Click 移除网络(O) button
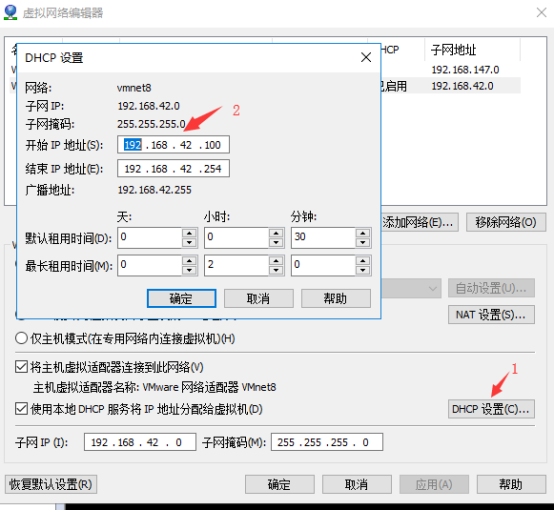 click(x=506, y=222)
